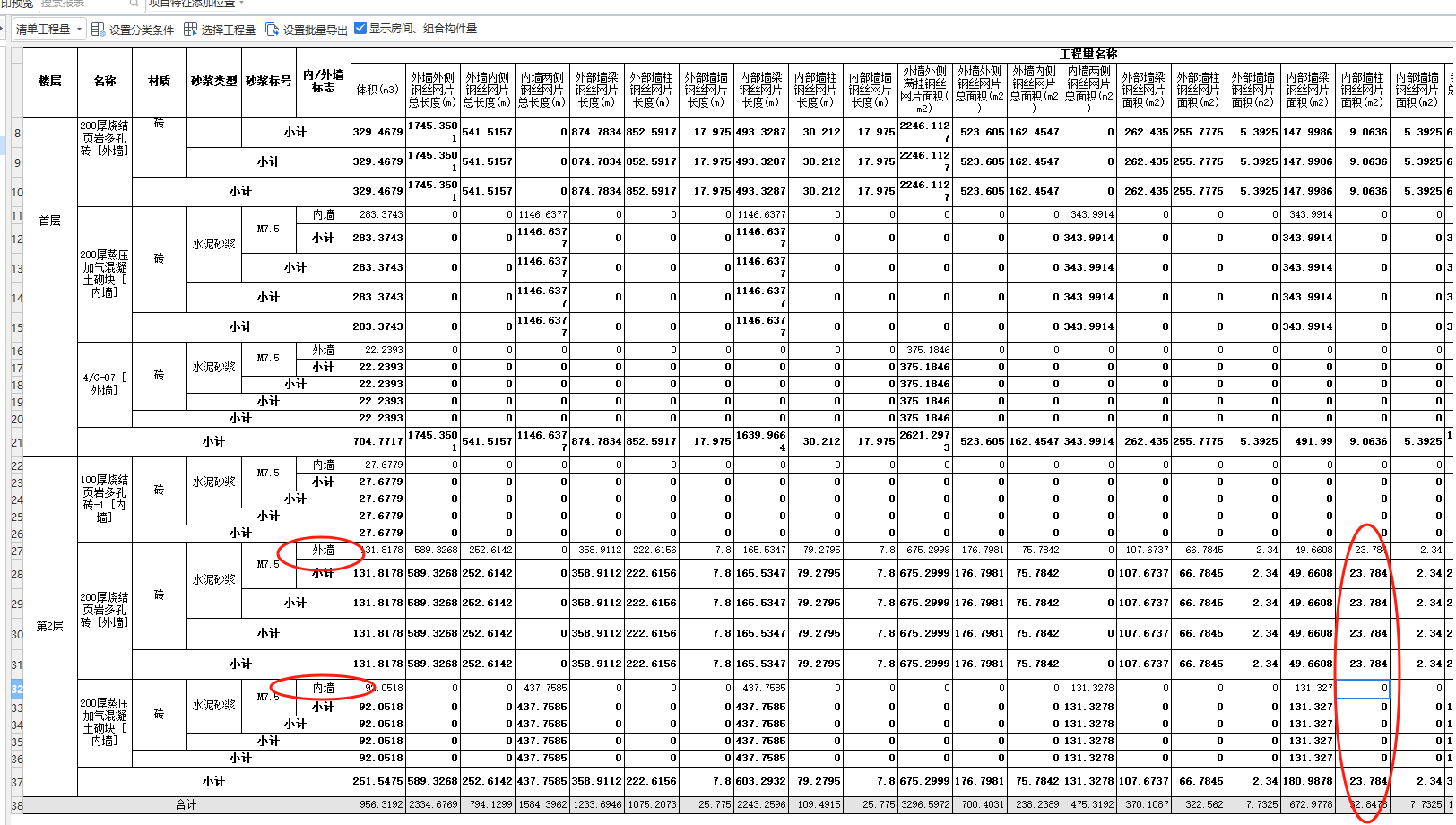The height and width of the screenshot is (825, 1456).
Task: Click total cell 475.3192
Action: 1089,805
